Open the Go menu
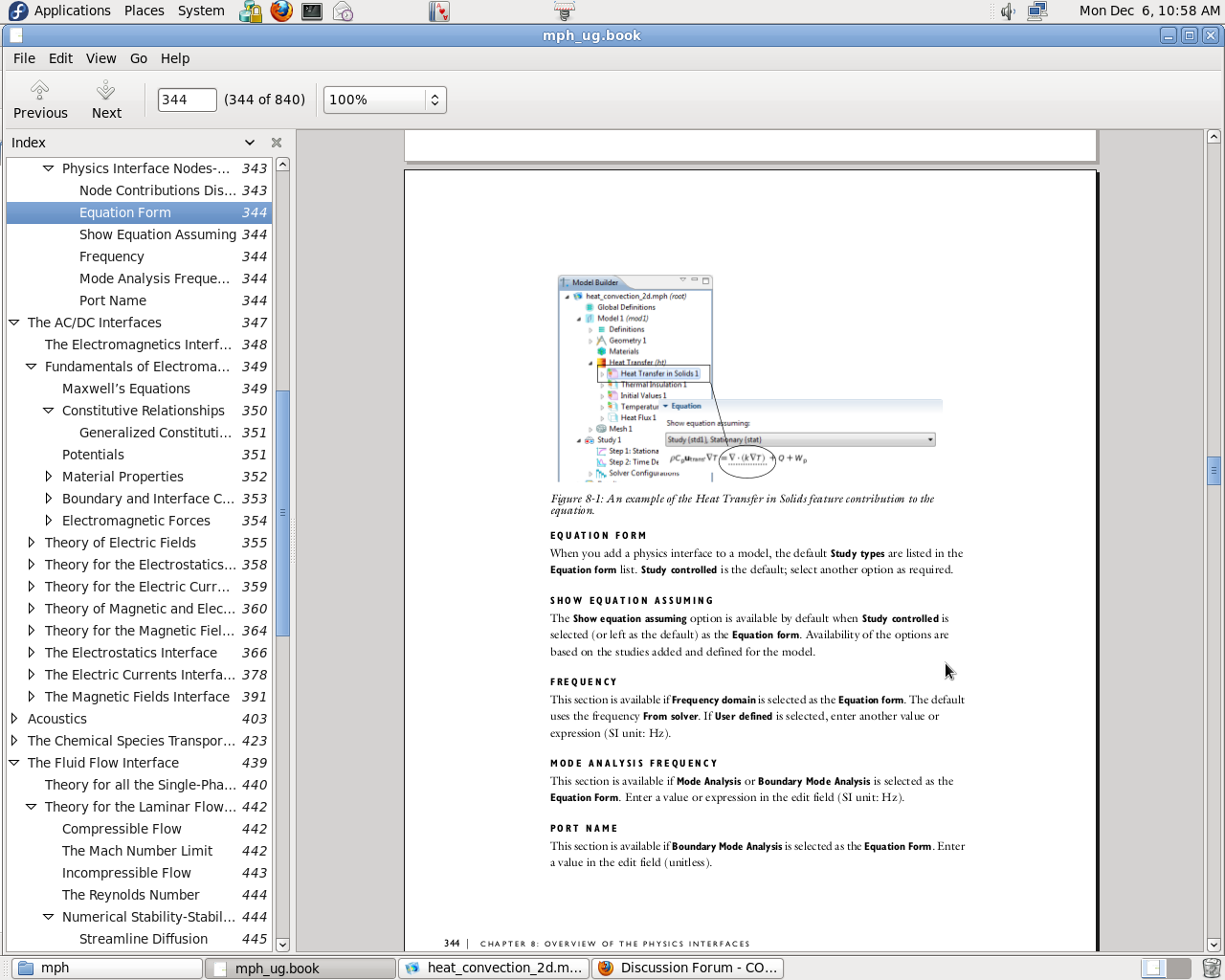Viewport: 1225px width, 980px height. (139, 58)
